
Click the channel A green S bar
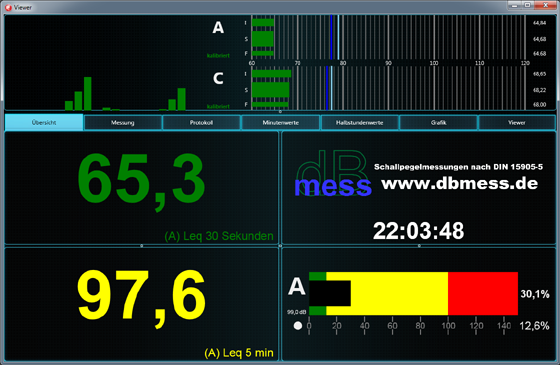263,39
